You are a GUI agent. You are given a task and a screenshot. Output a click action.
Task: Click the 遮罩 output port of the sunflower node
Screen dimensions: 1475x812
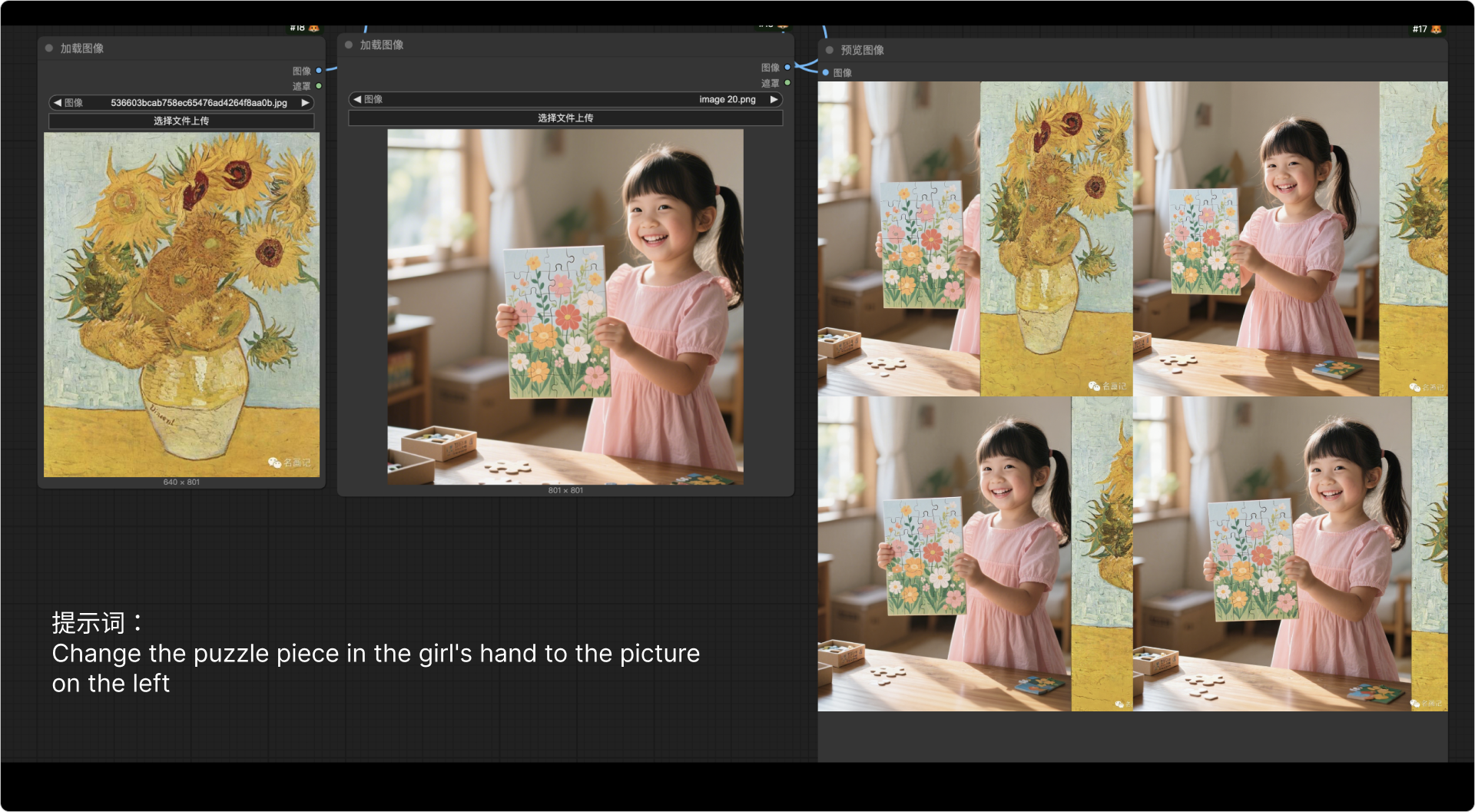319,86
